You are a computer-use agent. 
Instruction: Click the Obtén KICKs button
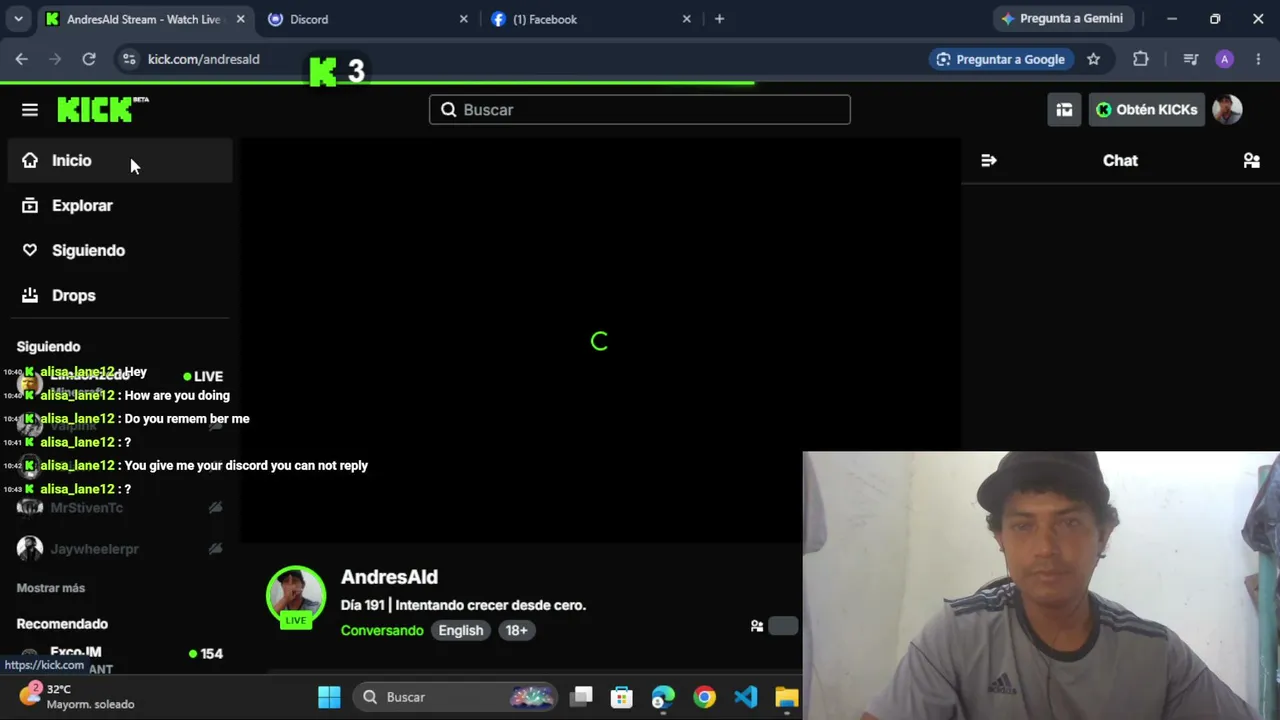point(1146,110)
